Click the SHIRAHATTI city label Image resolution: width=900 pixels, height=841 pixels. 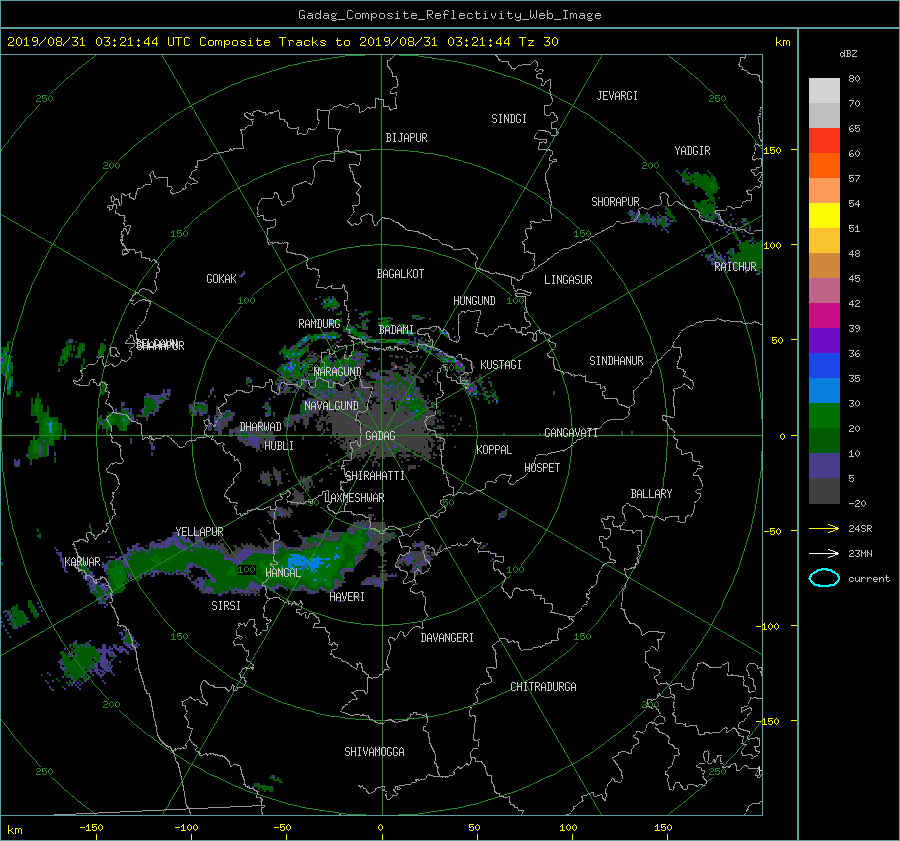click(375, 476)
